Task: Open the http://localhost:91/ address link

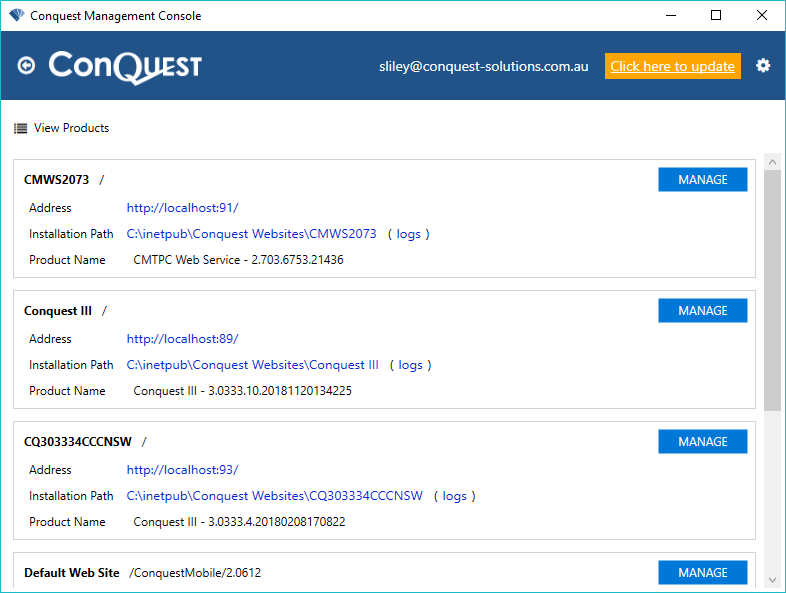Action: [182, 208]
